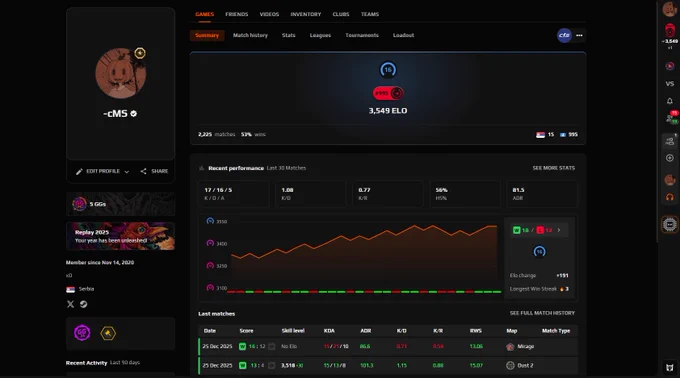Screen dimensions: 680x378
Task: Click the verified badge next to -cMS
Action: 134,114
